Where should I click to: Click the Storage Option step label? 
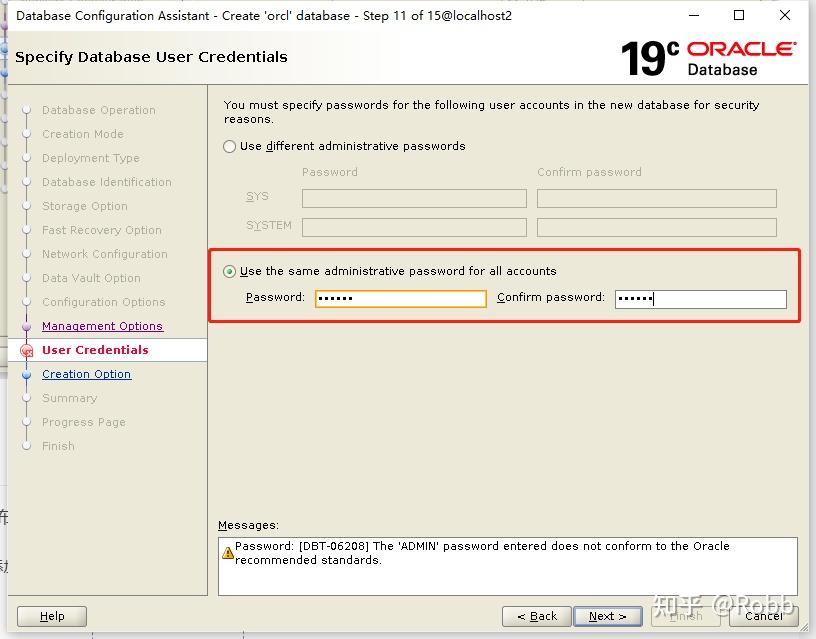85,206
